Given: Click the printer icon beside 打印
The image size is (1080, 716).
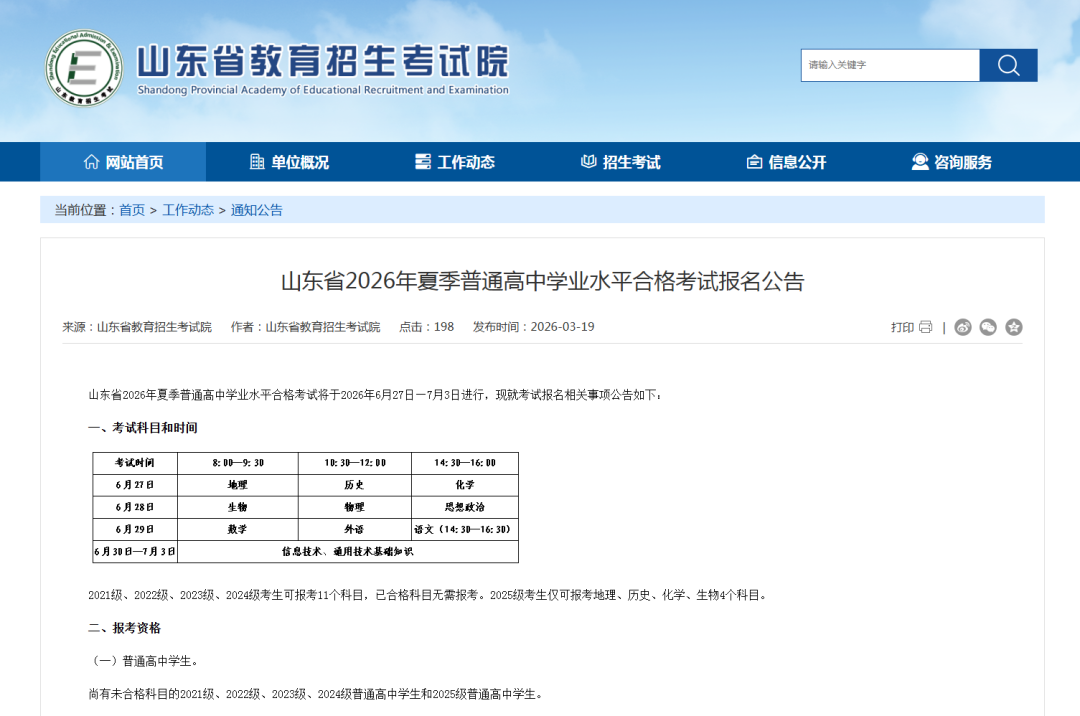Looking at the screenshot, I should [926, 327].
